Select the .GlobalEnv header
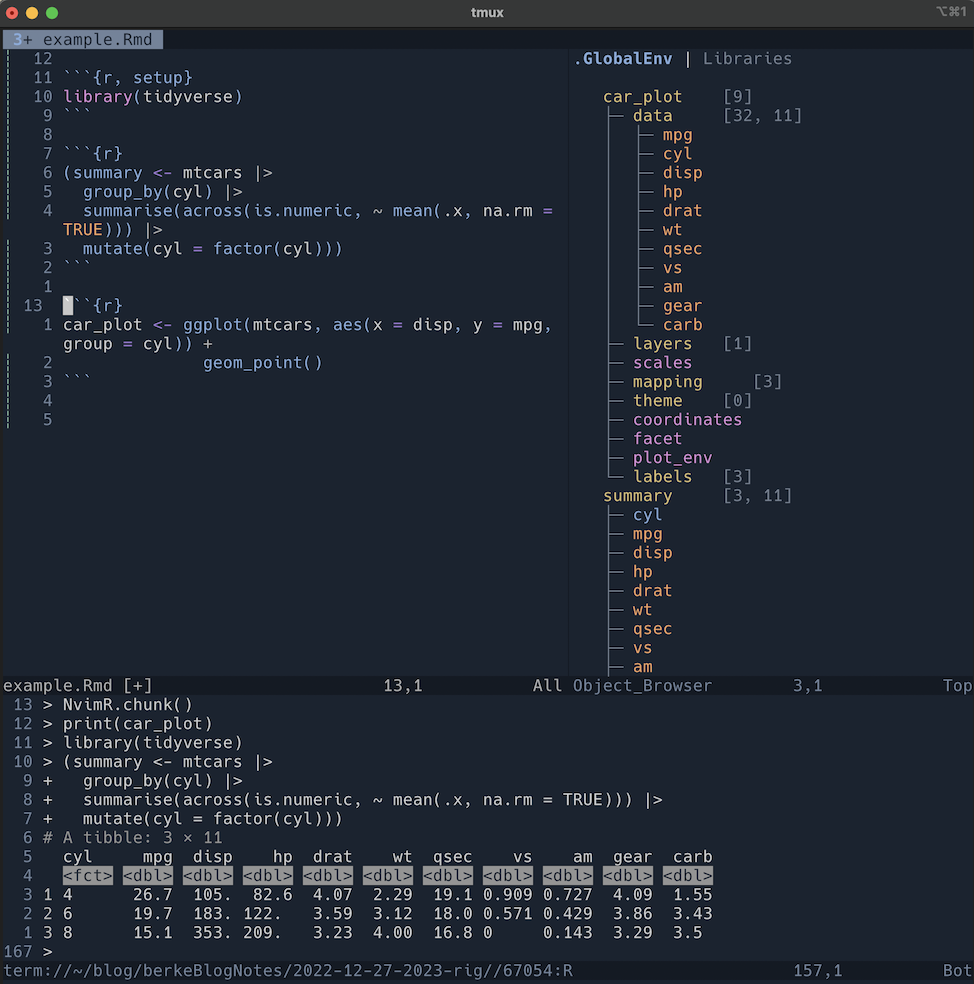This screenshot has width=974, height=984. coord(623,58)
